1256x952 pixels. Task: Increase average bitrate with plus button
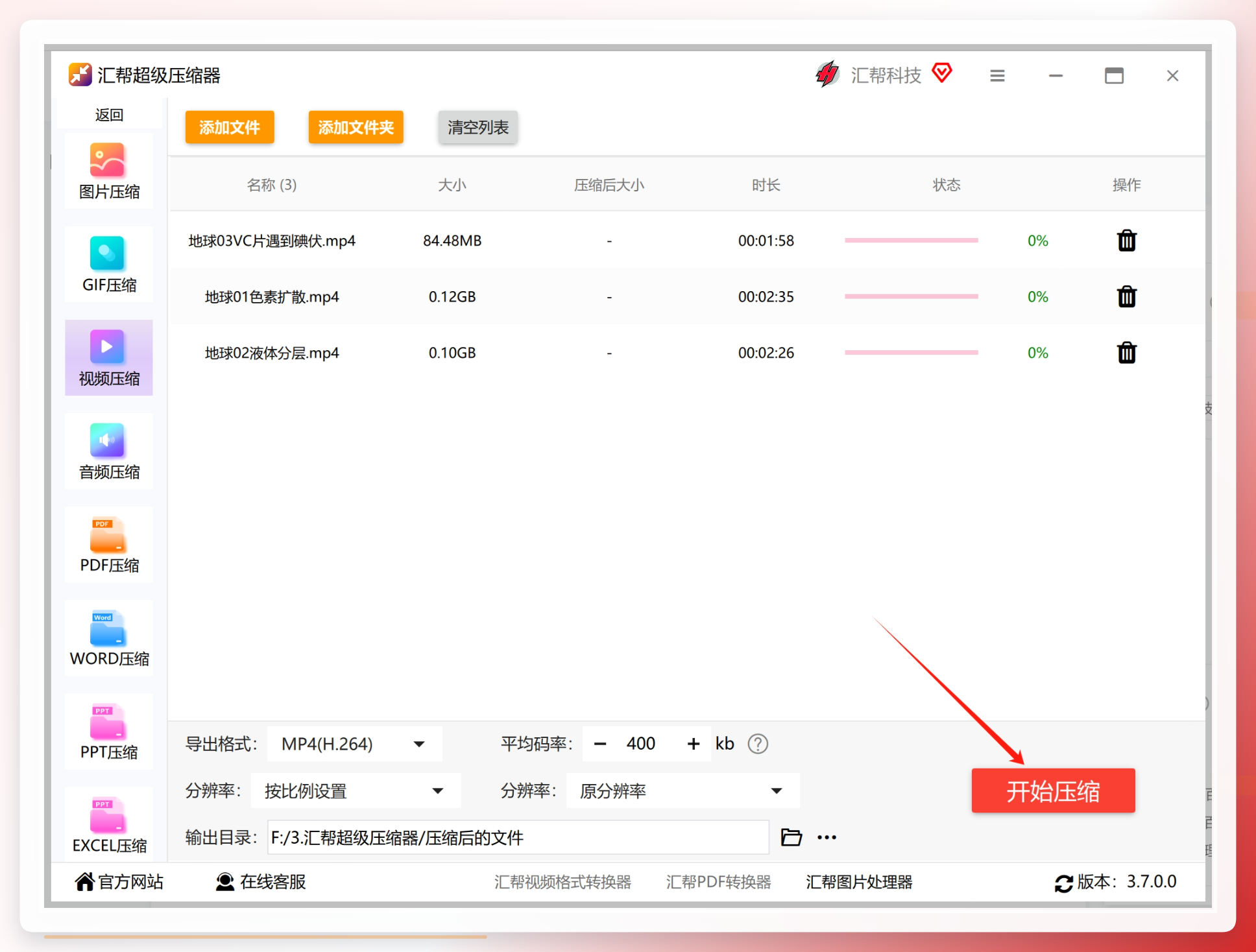[694, 744]
